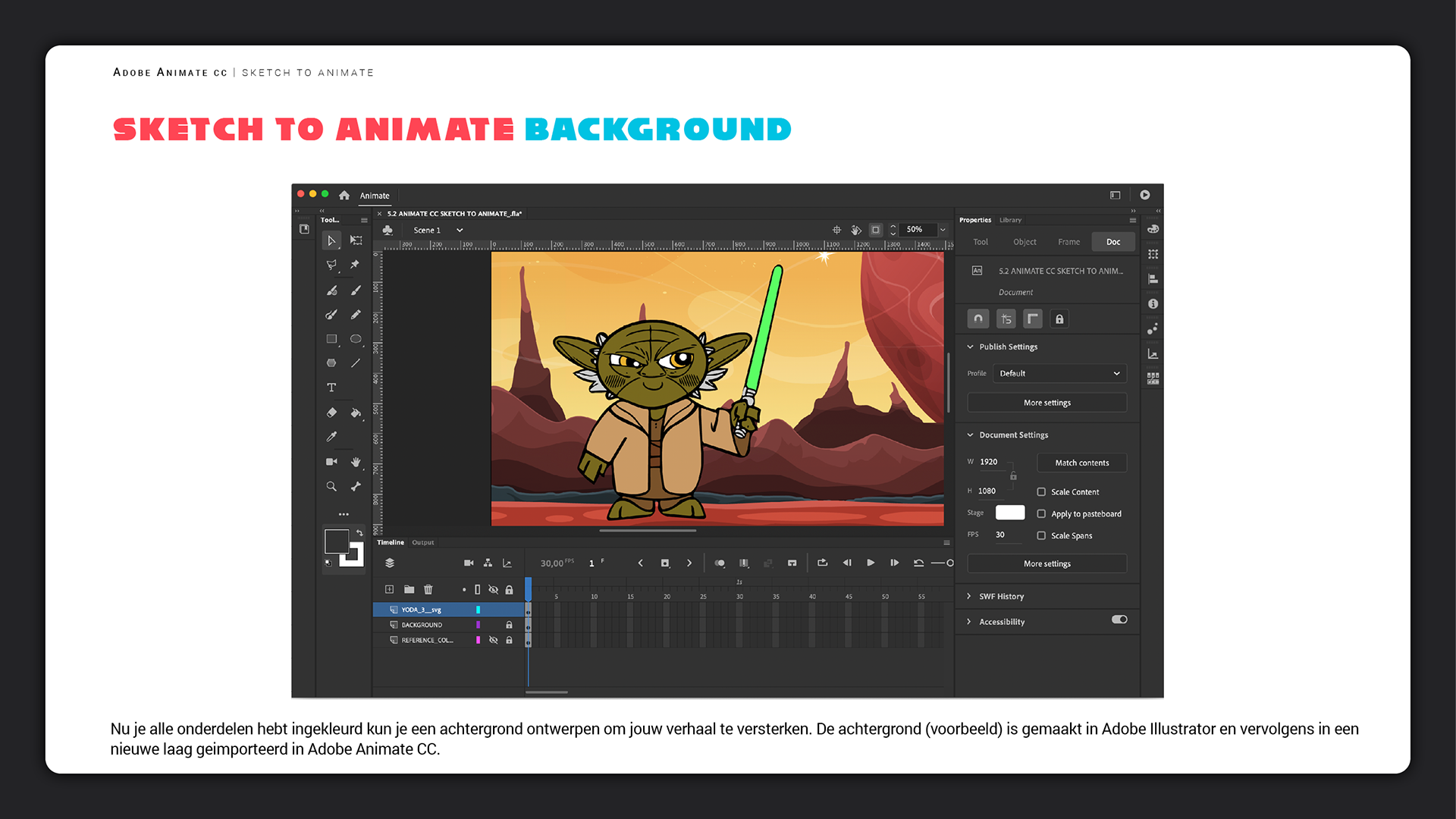Select the Text tool in toolbar
The width and height of the screenshot is (1456, 819).
point(331,388)
